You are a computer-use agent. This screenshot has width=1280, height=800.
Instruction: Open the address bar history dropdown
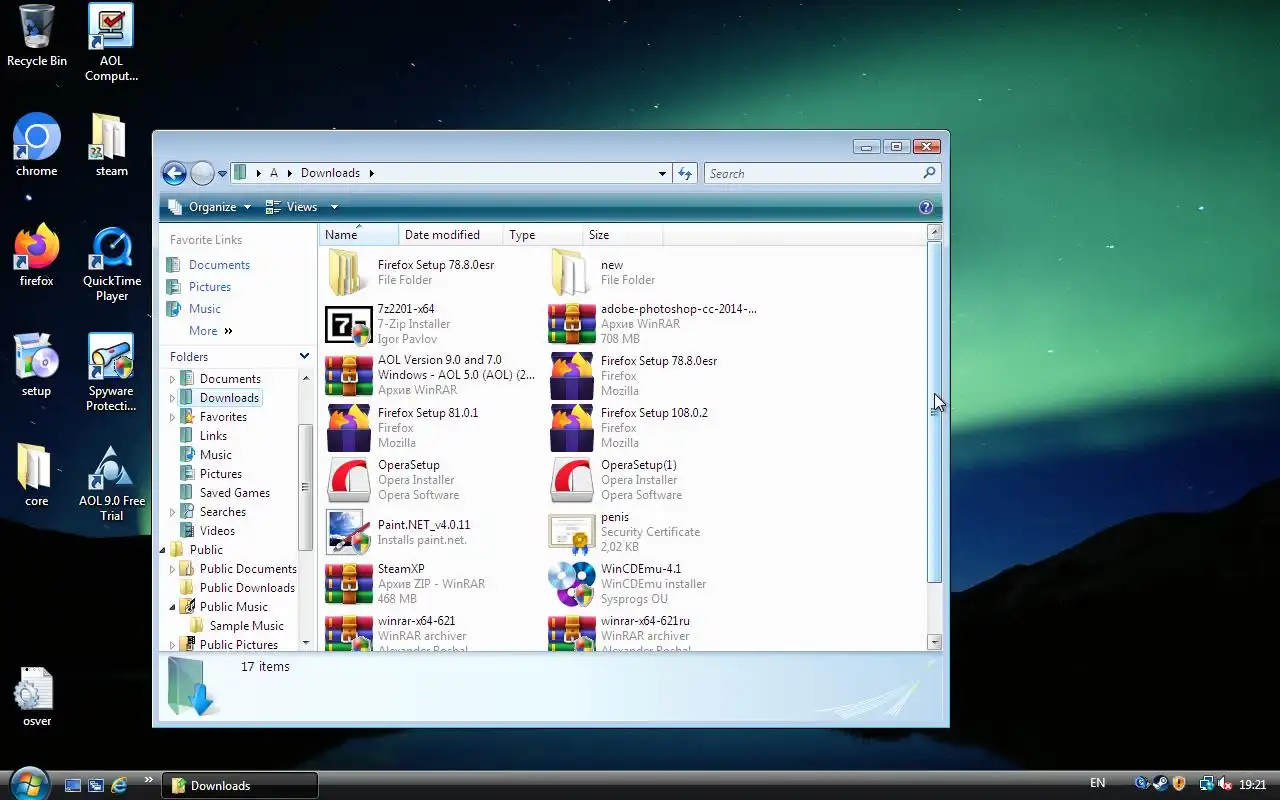(662, 173)
